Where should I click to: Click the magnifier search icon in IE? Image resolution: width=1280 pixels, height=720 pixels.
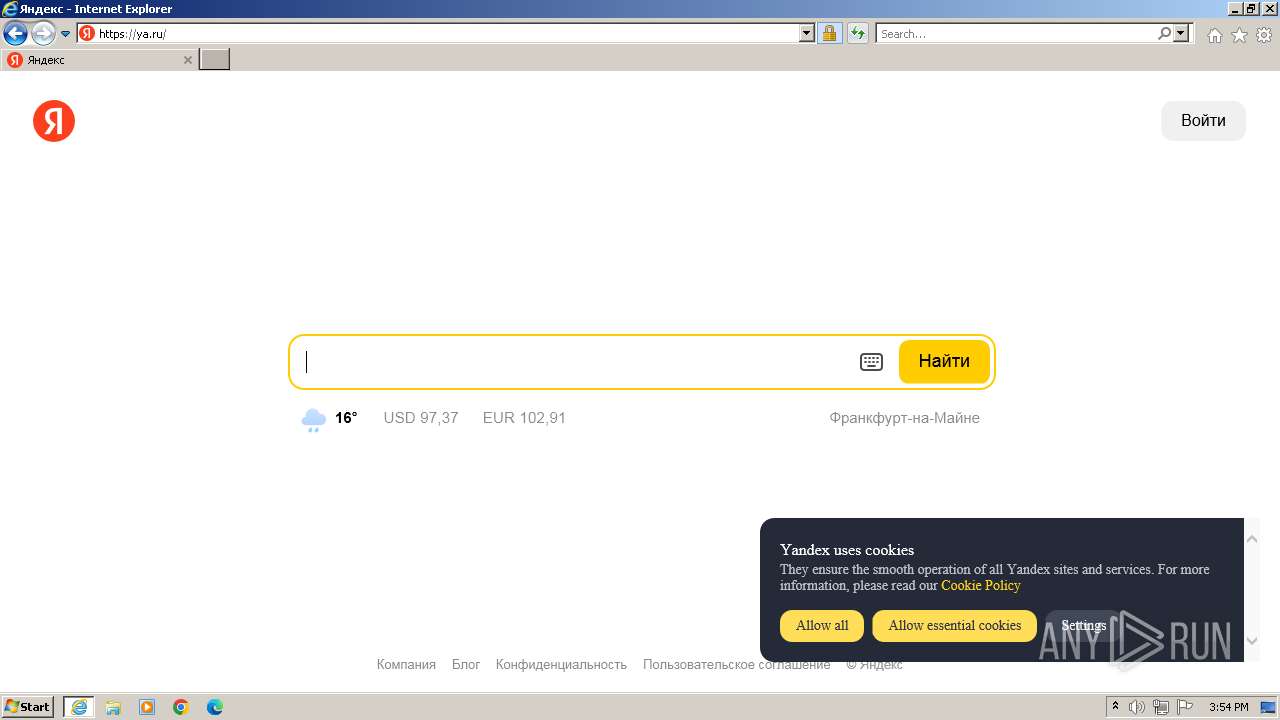click(x=1164, y=34)
